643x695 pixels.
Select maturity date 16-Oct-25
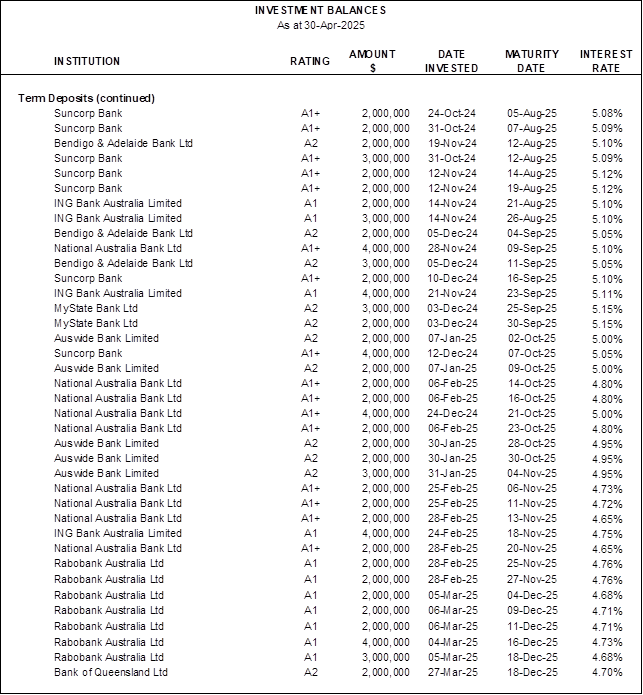click(x=532, y=398)
